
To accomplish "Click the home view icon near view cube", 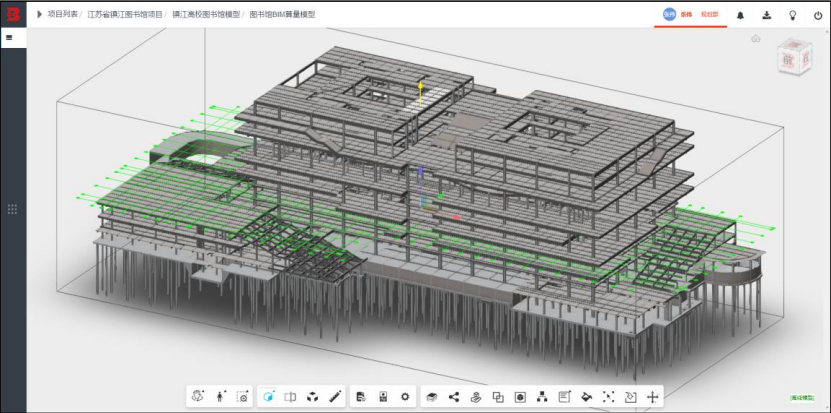I will [756, 39].
